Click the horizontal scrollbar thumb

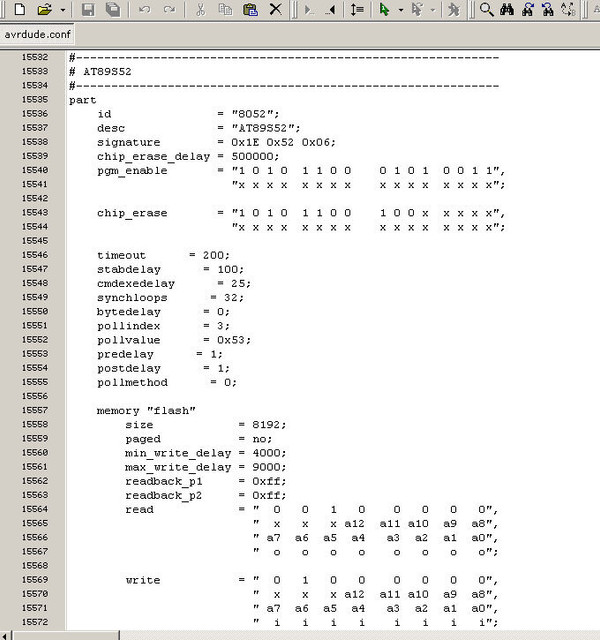pos(66,636)
